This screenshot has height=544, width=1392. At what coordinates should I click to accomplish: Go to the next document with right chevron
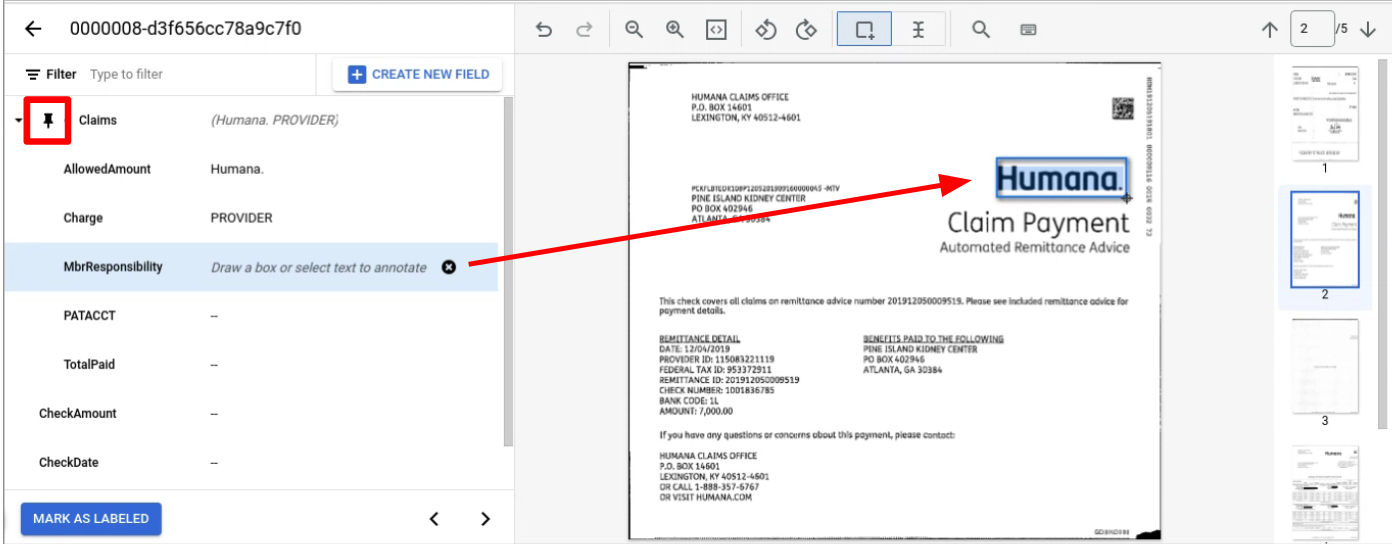[x=485, y=519]
